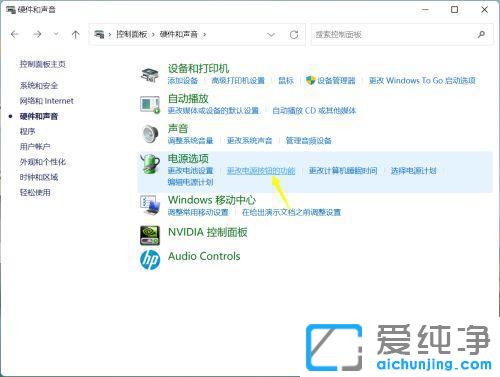Click 自动播放 CD 或其他媒体 link
Image resolution: width=500 pixels, height=377 pixels.
pos(314,110)
